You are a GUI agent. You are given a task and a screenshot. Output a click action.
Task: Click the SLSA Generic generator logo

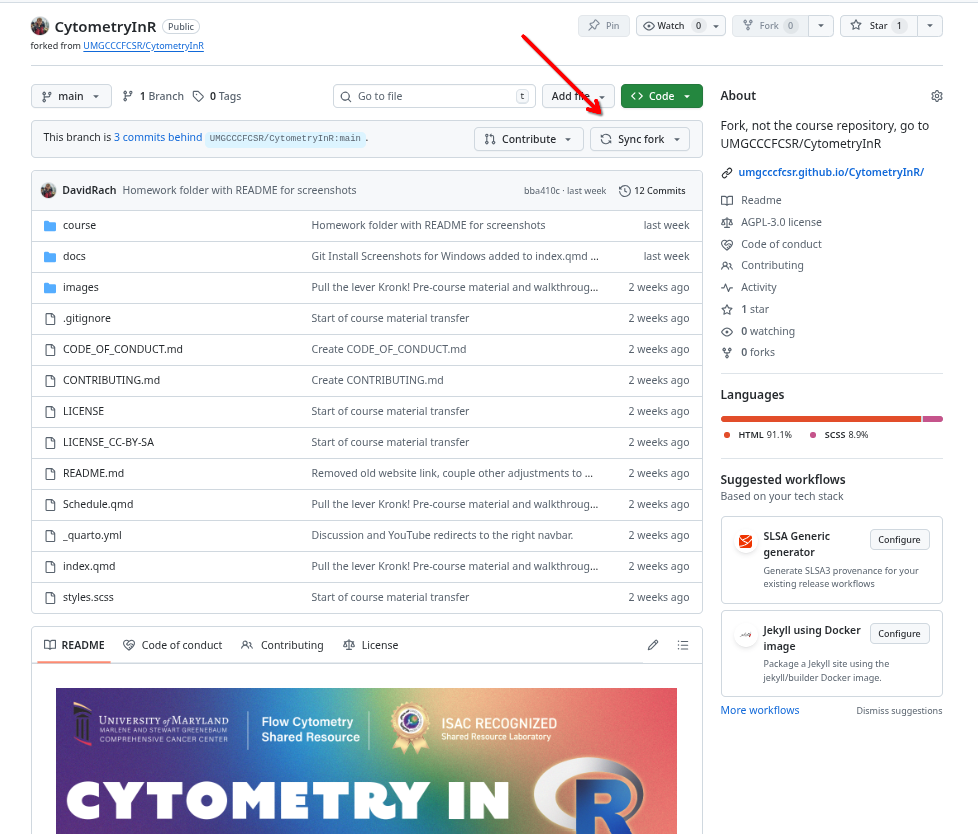pyautogui.click(x=745, y=542)
